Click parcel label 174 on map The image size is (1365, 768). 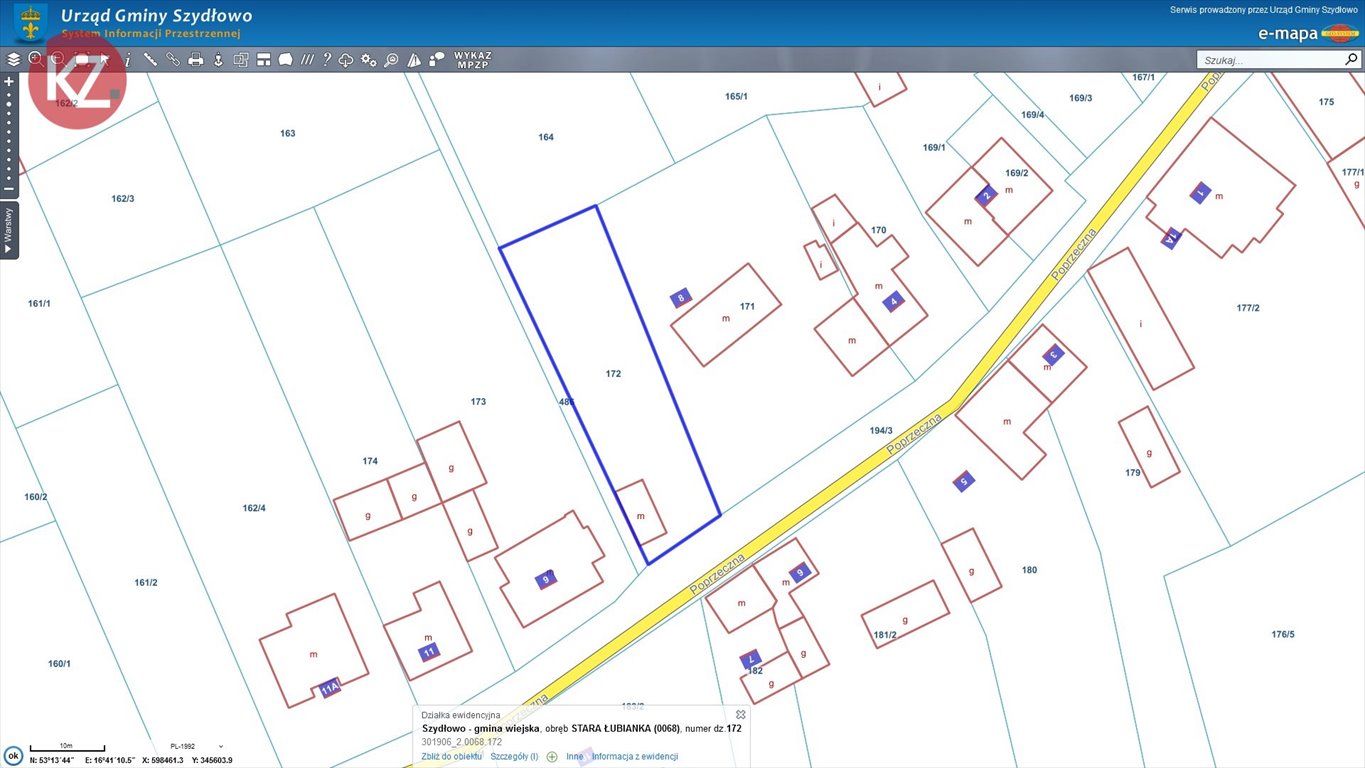370,461
